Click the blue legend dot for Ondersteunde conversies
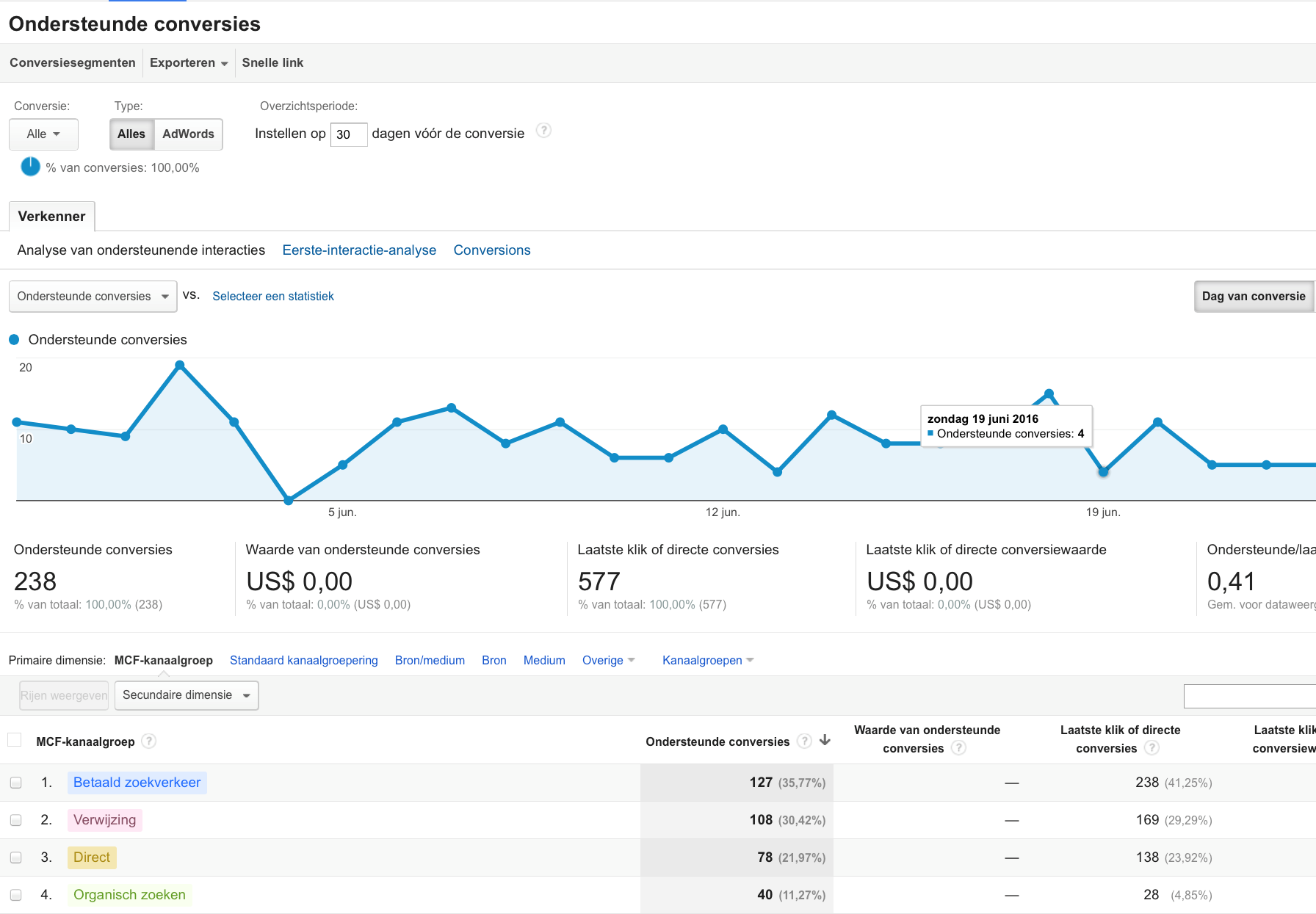The width and height of the screenshot is (1316, 914). [x=14, y=339]
